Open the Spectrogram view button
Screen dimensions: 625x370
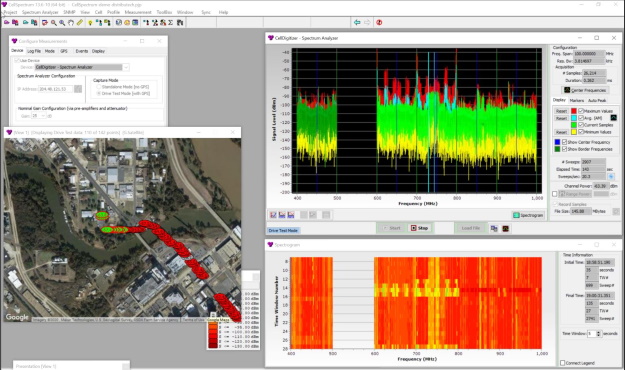tap(528, 215)
